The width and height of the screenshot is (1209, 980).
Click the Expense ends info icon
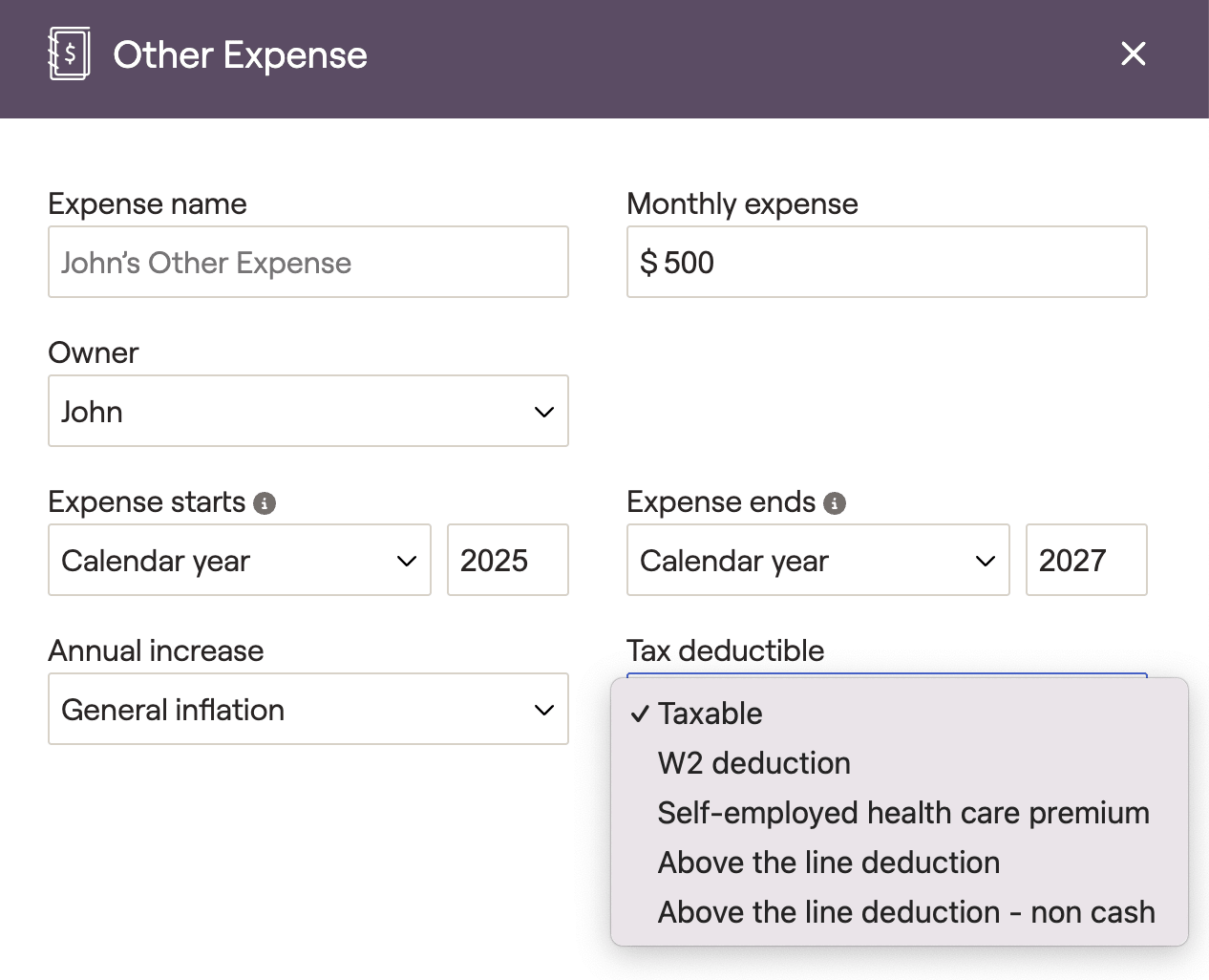(835, 503)
